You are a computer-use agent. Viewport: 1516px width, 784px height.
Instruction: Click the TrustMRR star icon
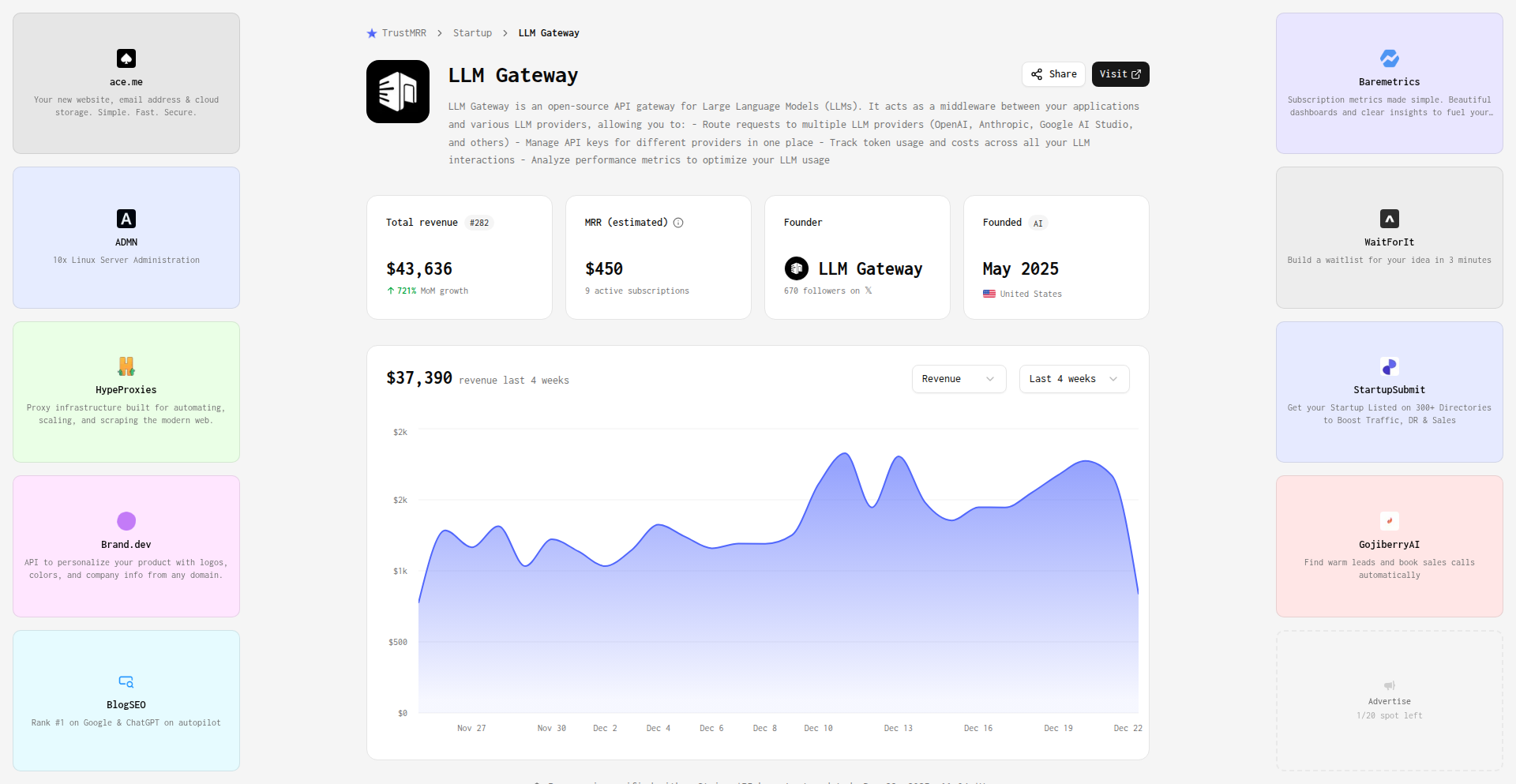point(372,33)
